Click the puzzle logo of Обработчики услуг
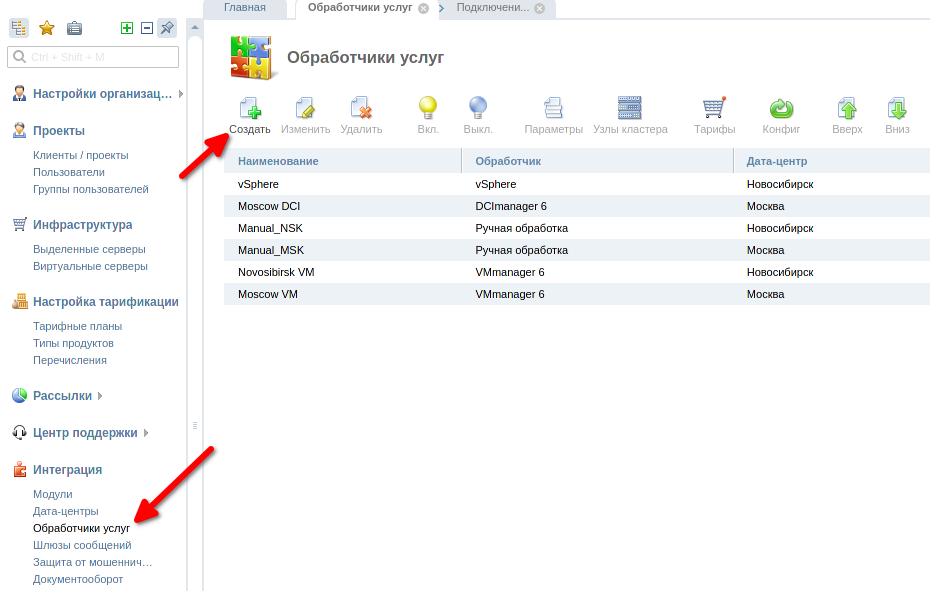The width and height of the screenshot is (930, 591). (254, 58)
